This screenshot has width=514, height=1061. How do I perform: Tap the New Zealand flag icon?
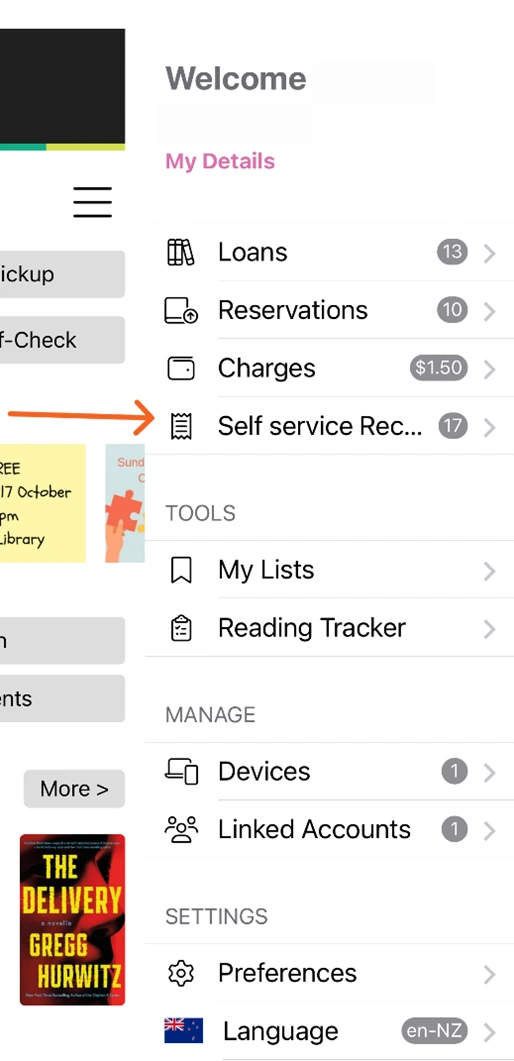(183, 1031)
